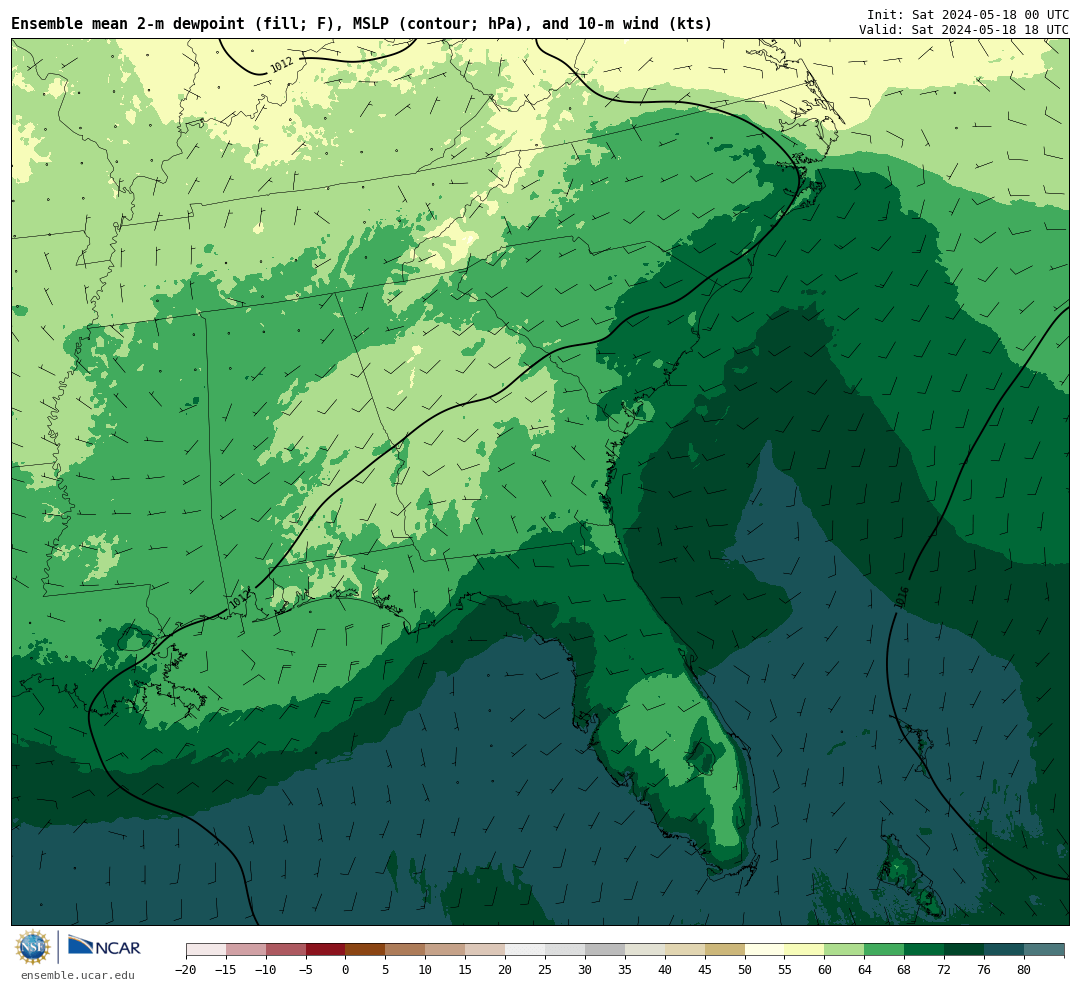Click the colorbar label 50

745,970
